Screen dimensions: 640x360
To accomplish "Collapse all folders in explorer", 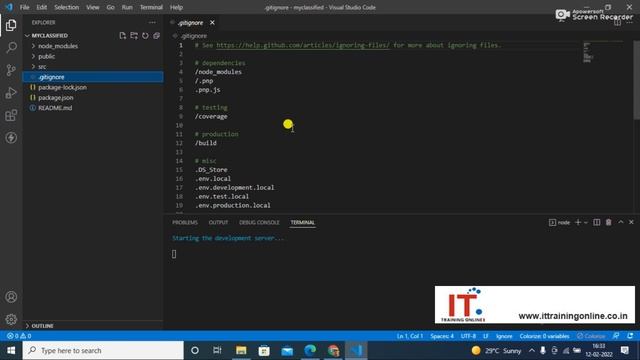I will [156, 36].
